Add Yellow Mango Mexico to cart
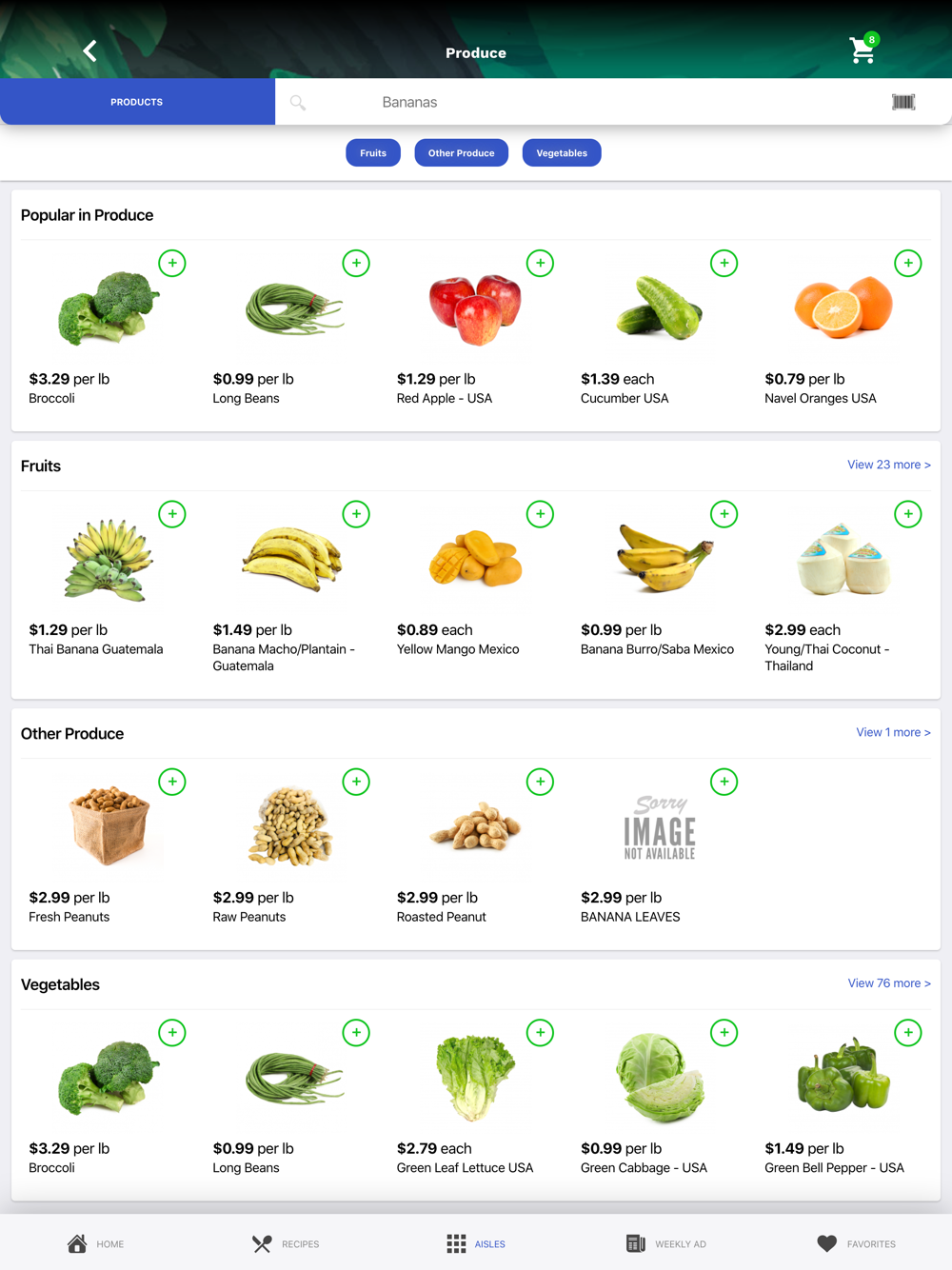The height and width of the screenshot is (1270, 952). coord(540,514)
